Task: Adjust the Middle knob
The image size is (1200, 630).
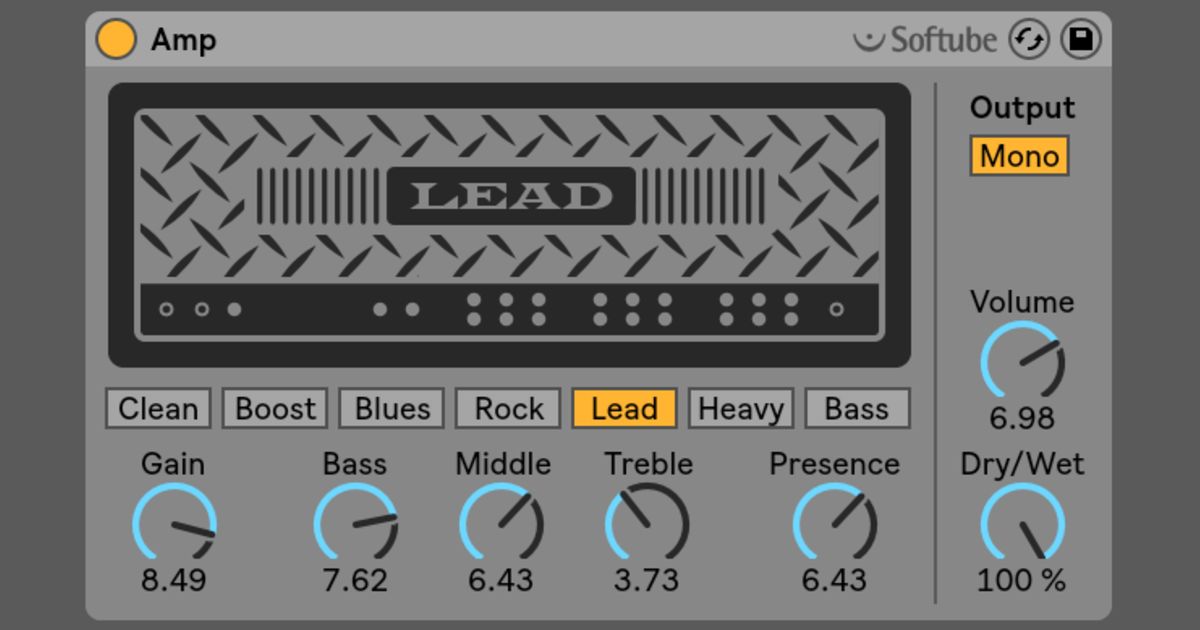Action: click(x=503, y=521)
